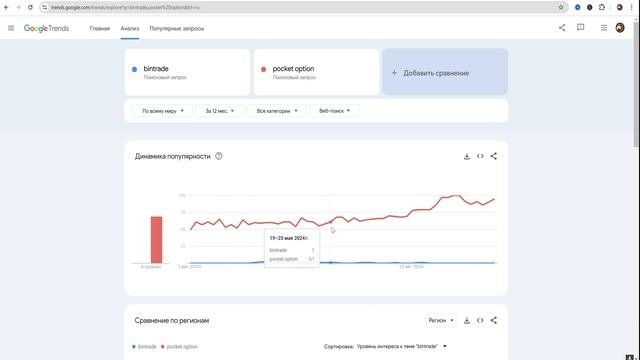Screen dimensions: 640x360
Task: Switch to the Главная tab
Action: click(x=100, y=29)
